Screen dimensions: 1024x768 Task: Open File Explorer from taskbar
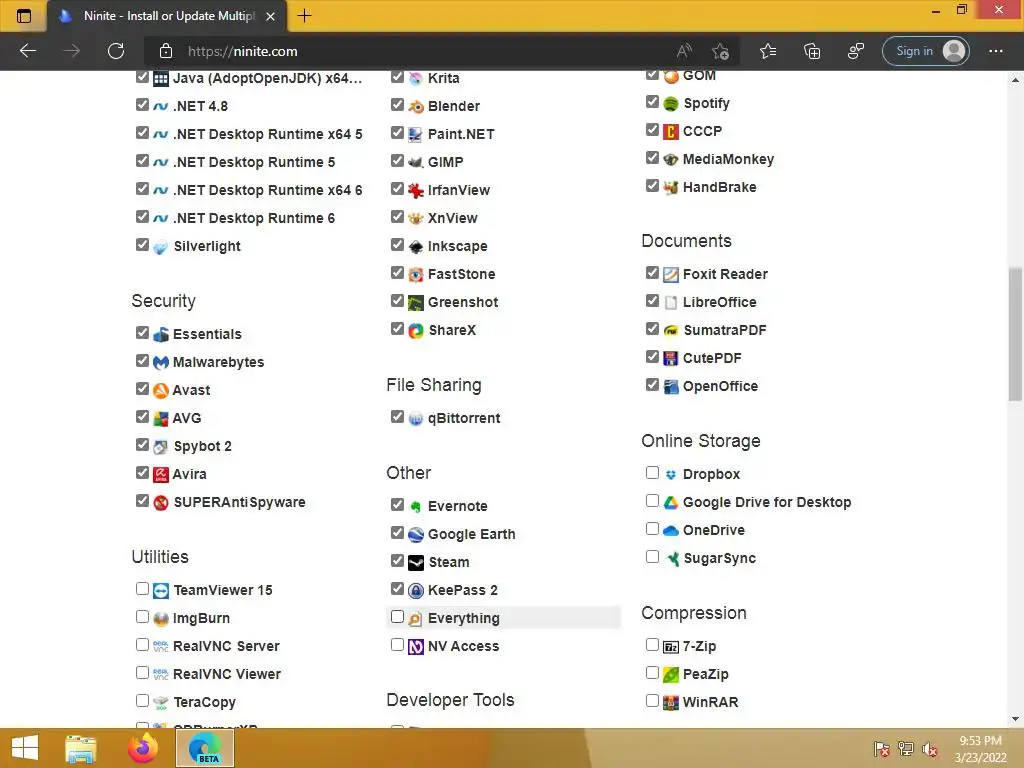click(81, 748)
